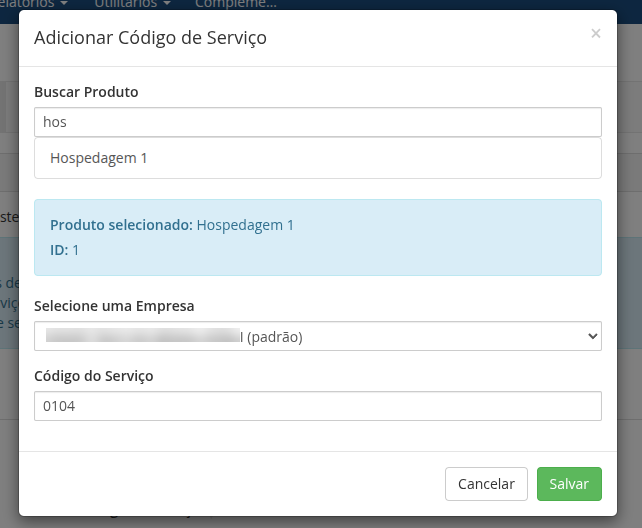
Task: Click the Buscar Produto label
Action: coord(86,92)
